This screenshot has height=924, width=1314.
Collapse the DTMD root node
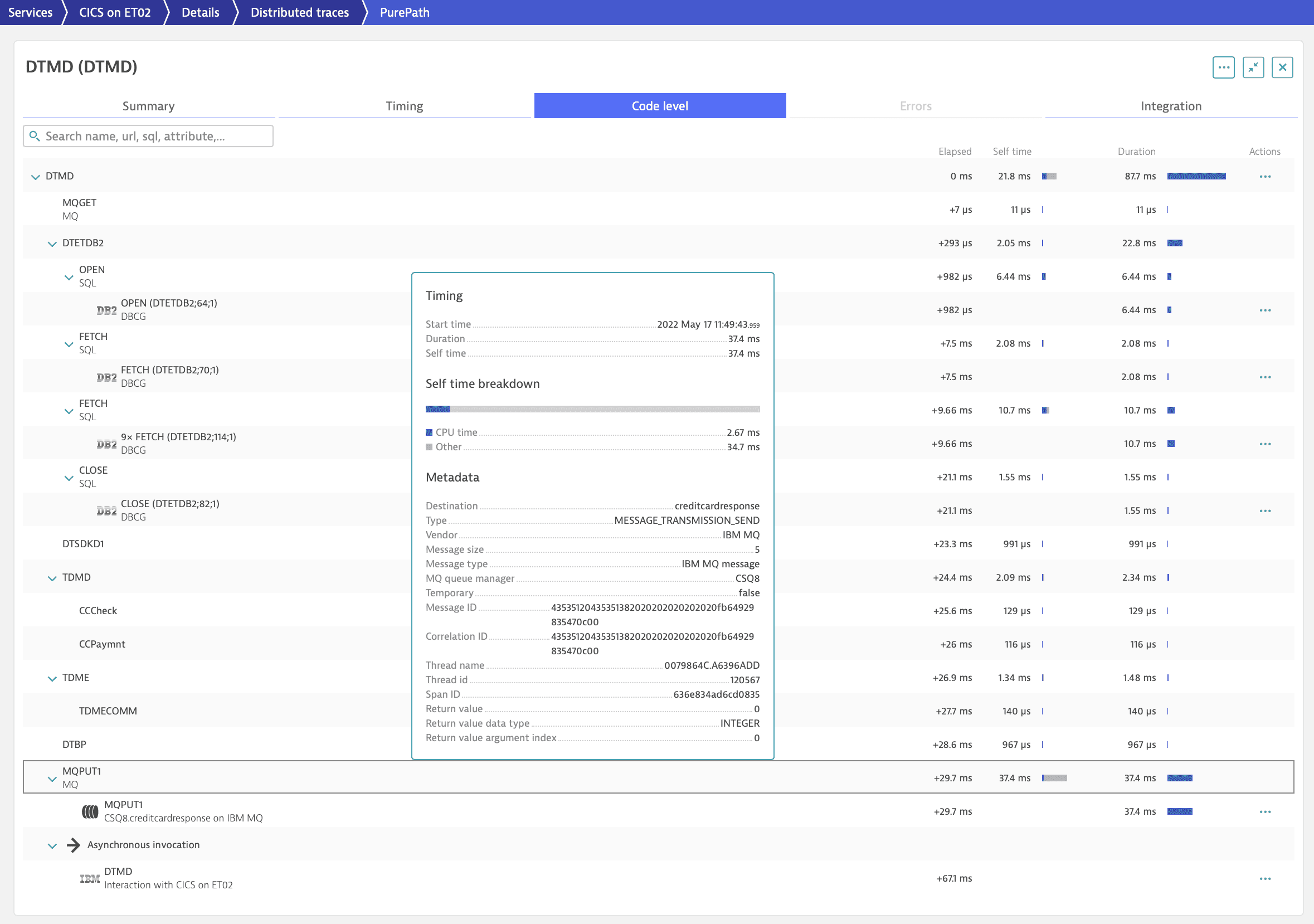[x=36, y=177]
